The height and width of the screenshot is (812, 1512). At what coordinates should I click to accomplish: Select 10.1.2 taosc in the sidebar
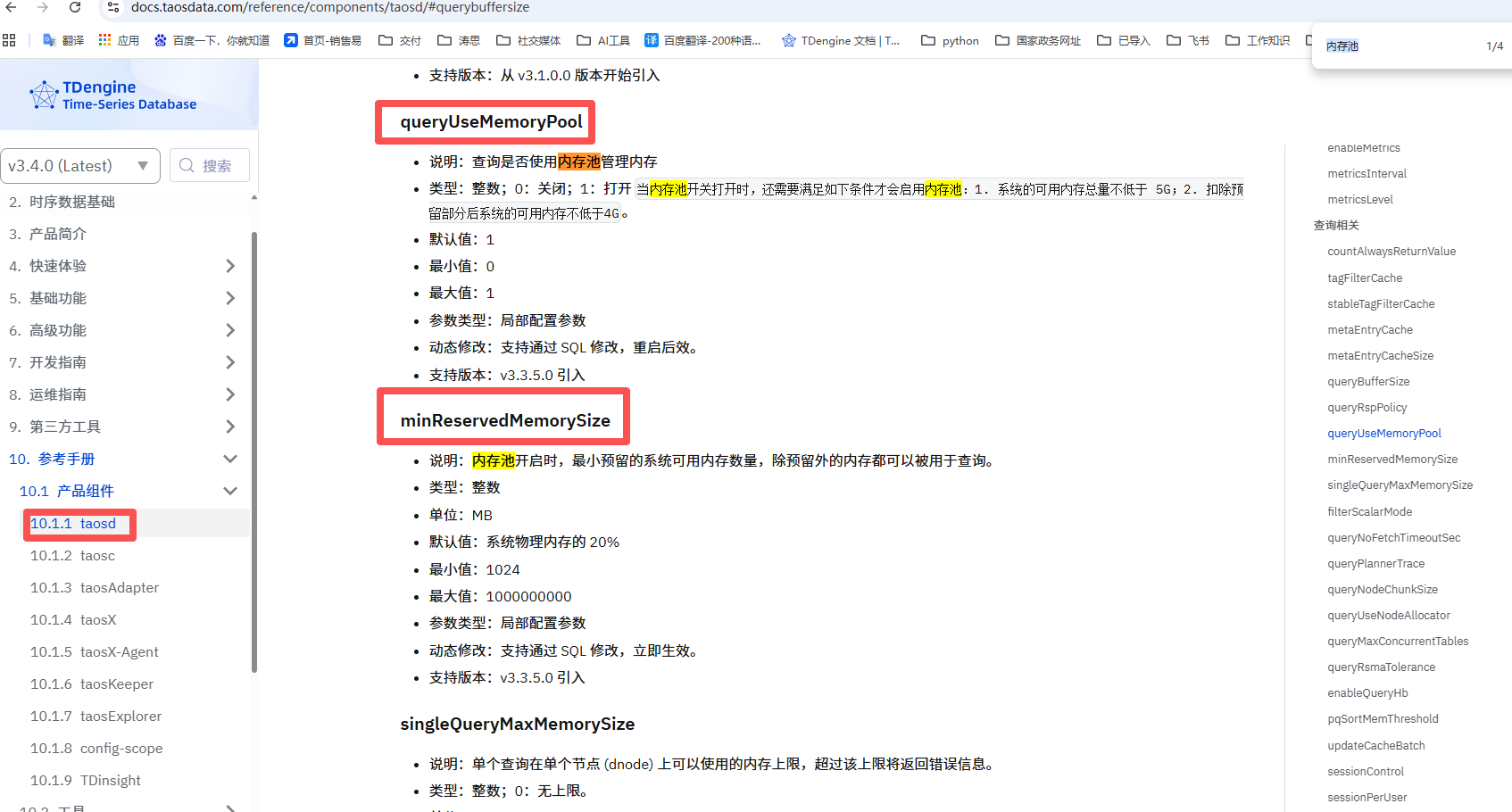[72, 555]
